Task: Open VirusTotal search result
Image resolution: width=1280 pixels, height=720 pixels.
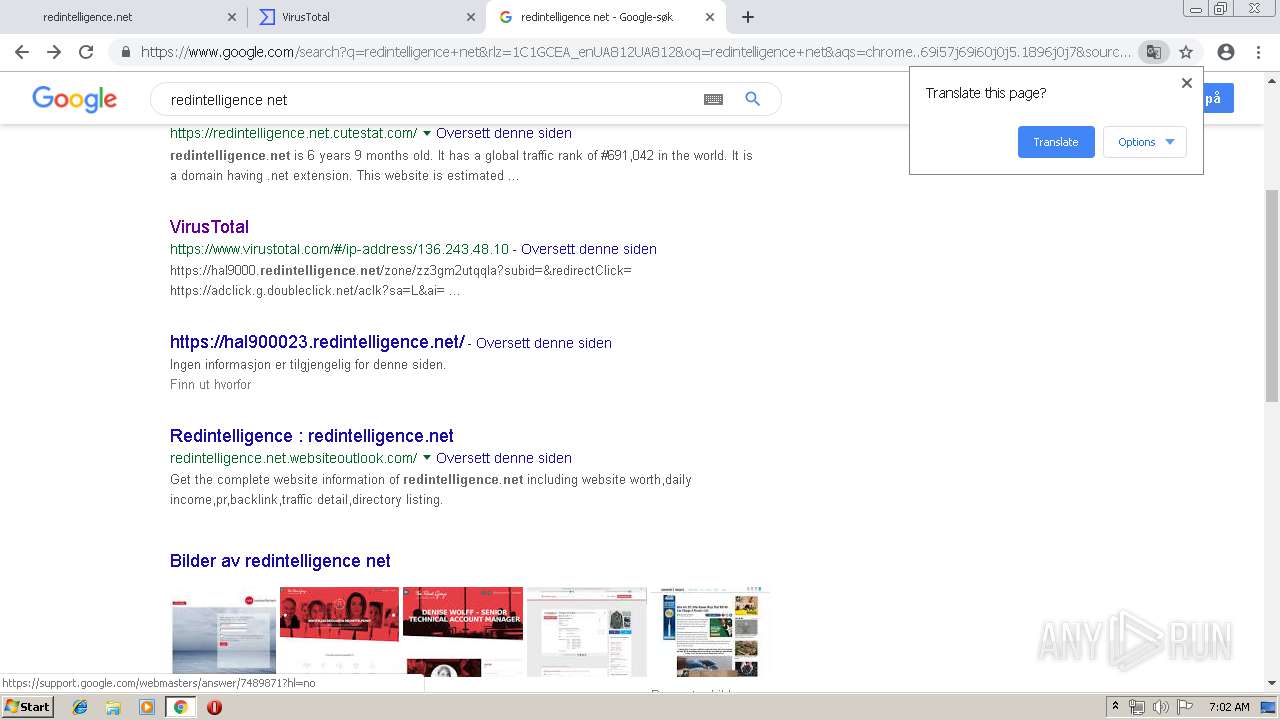Action: [x=209, y=227]
